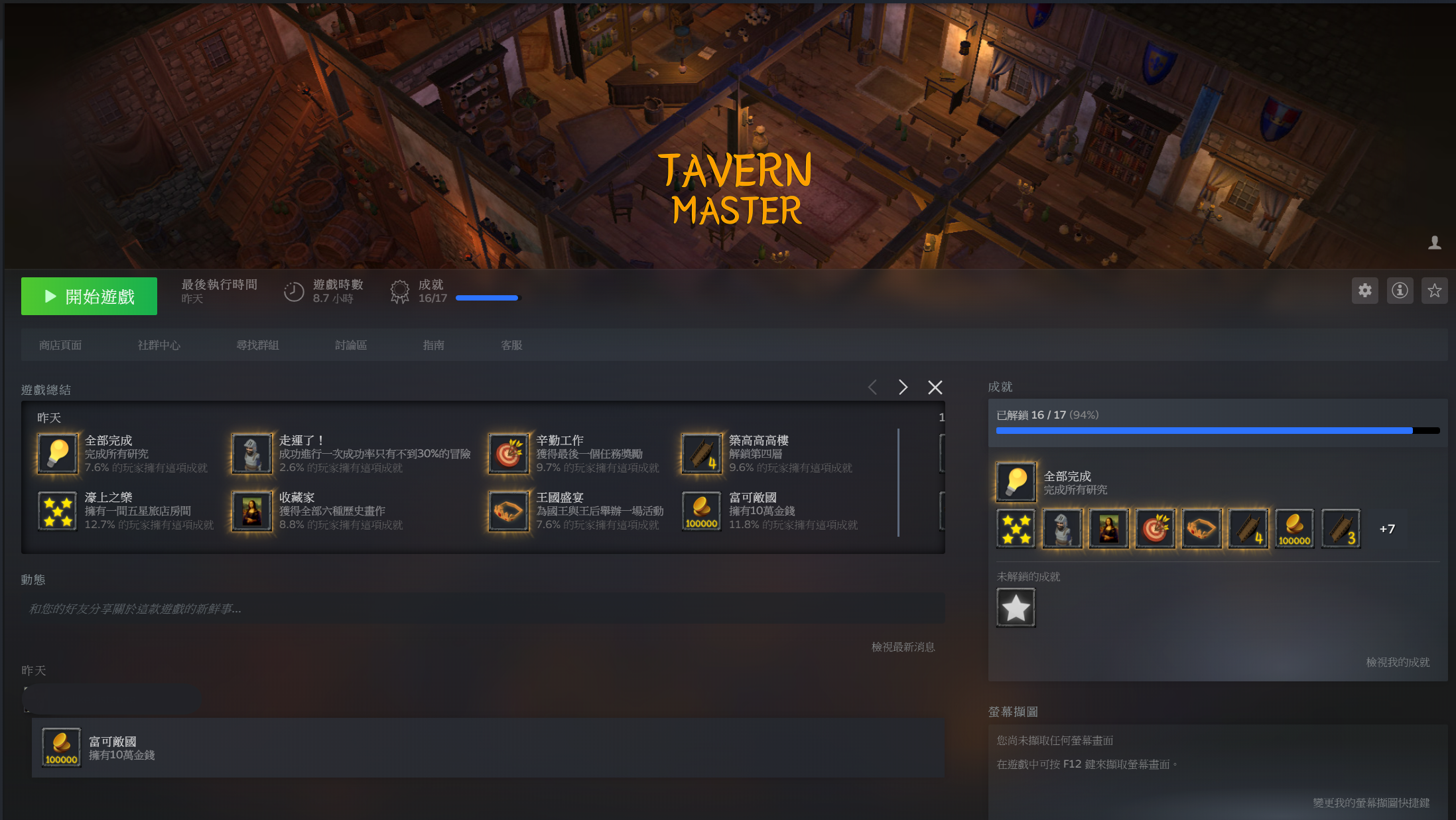Click crown achievement icon in achievements panel

click(1202, 529)
